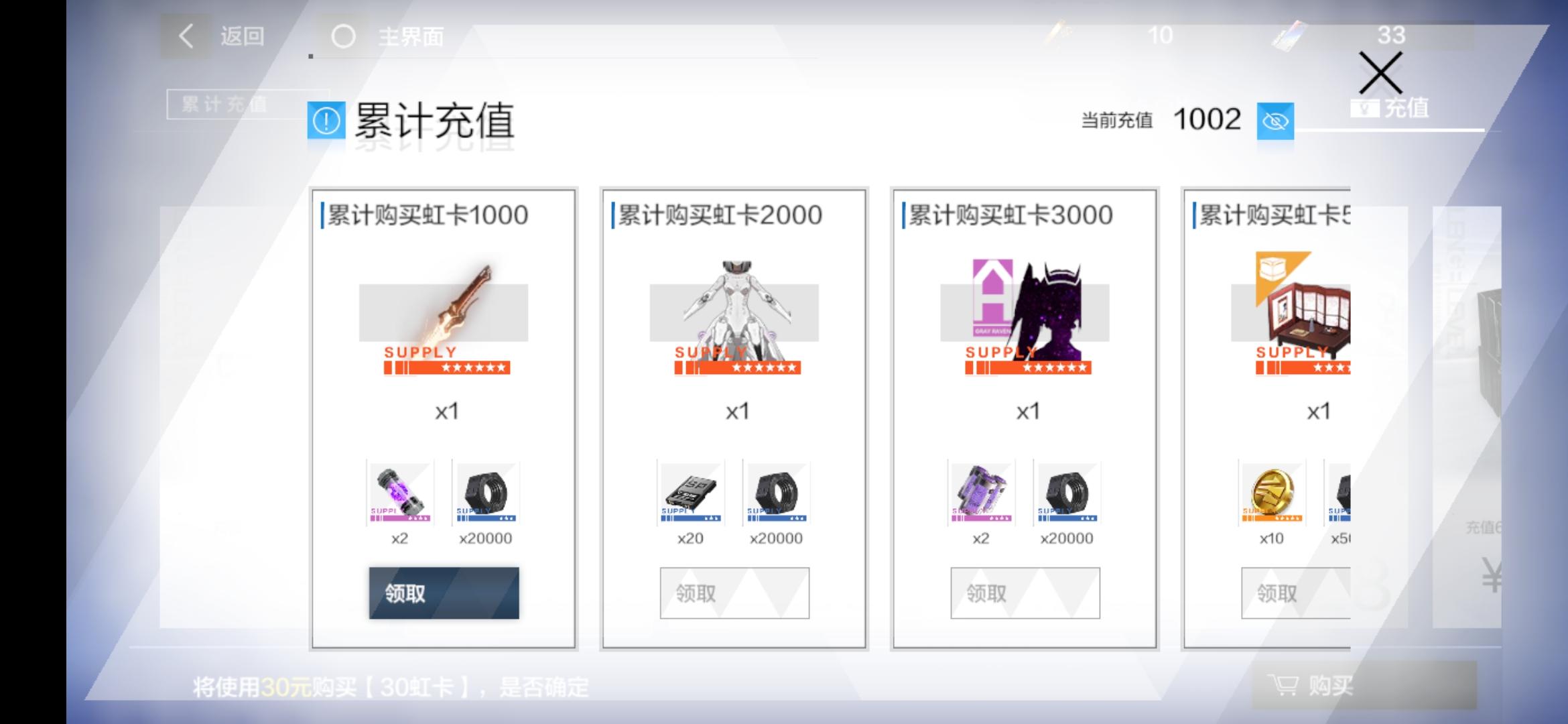The image size is (1568, 724).
Task: Click the disabled 领取 button under 虹卡2000
Action: pyautogui.click(x=734, y=593)
